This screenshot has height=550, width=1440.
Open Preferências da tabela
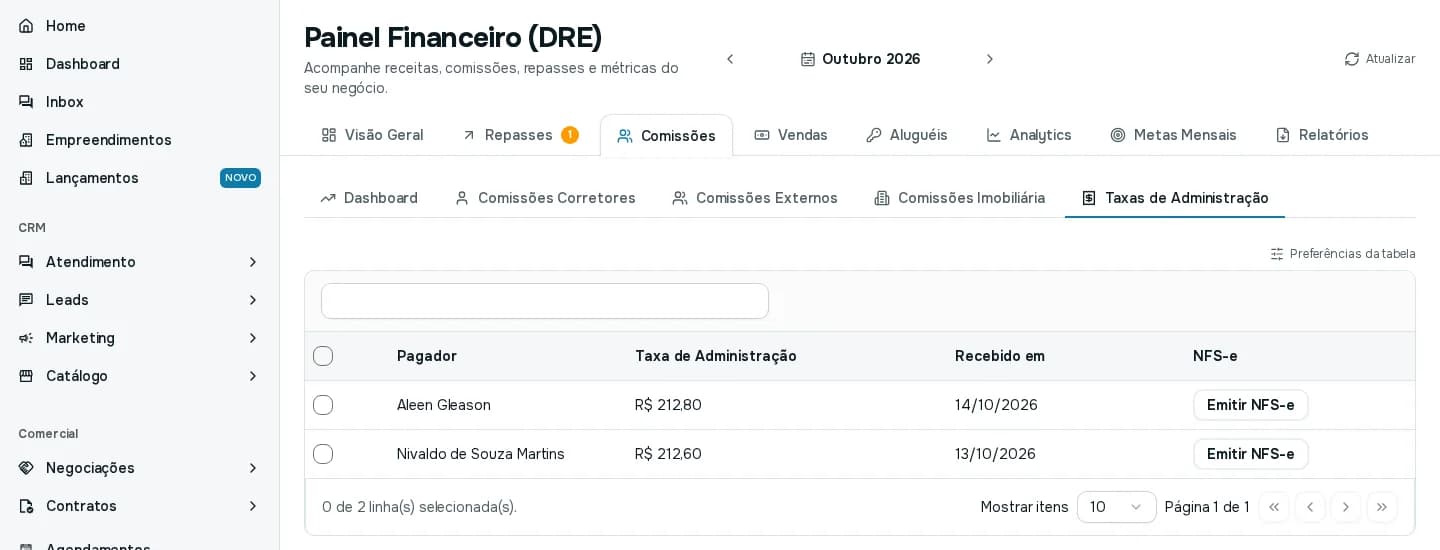1343,254
